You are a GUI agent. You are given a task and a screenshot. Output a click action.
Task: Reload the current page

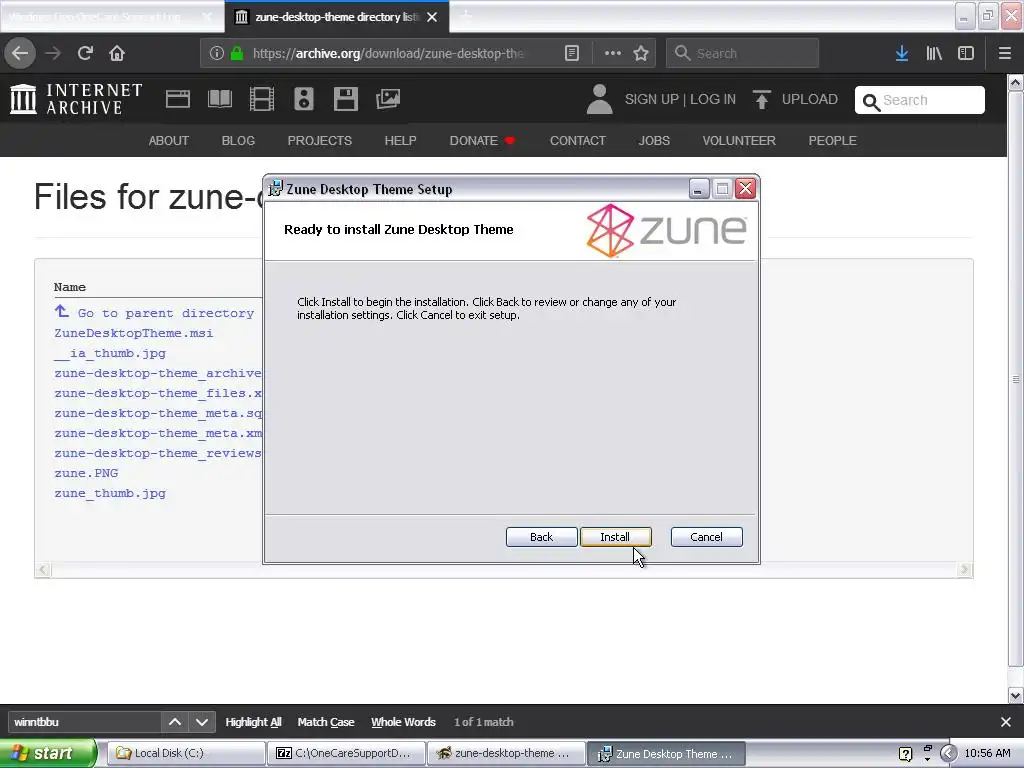(85, 53)
